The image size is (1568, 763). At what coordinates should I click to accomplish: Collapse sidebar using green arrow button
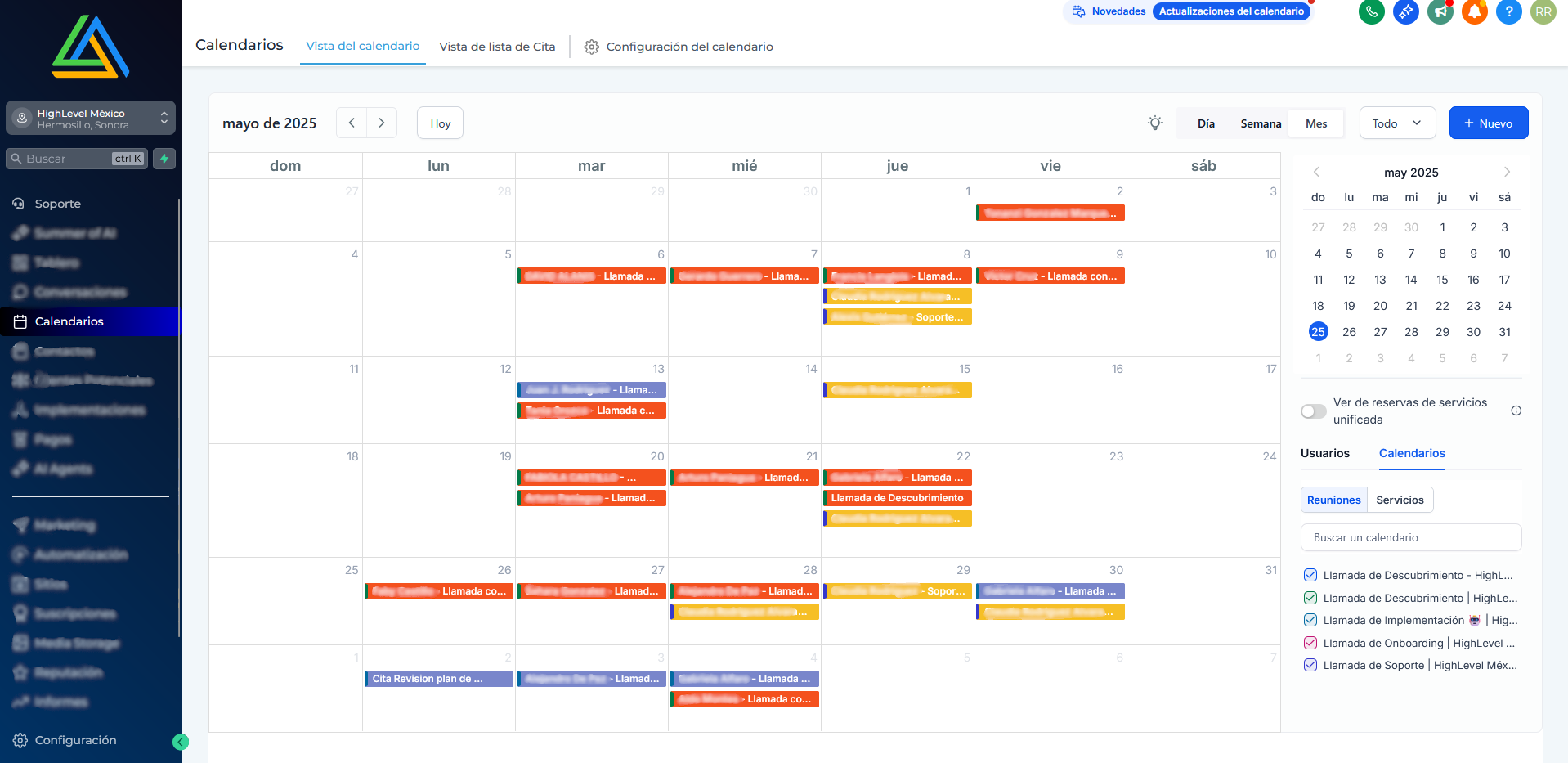[x=181, y=742]
